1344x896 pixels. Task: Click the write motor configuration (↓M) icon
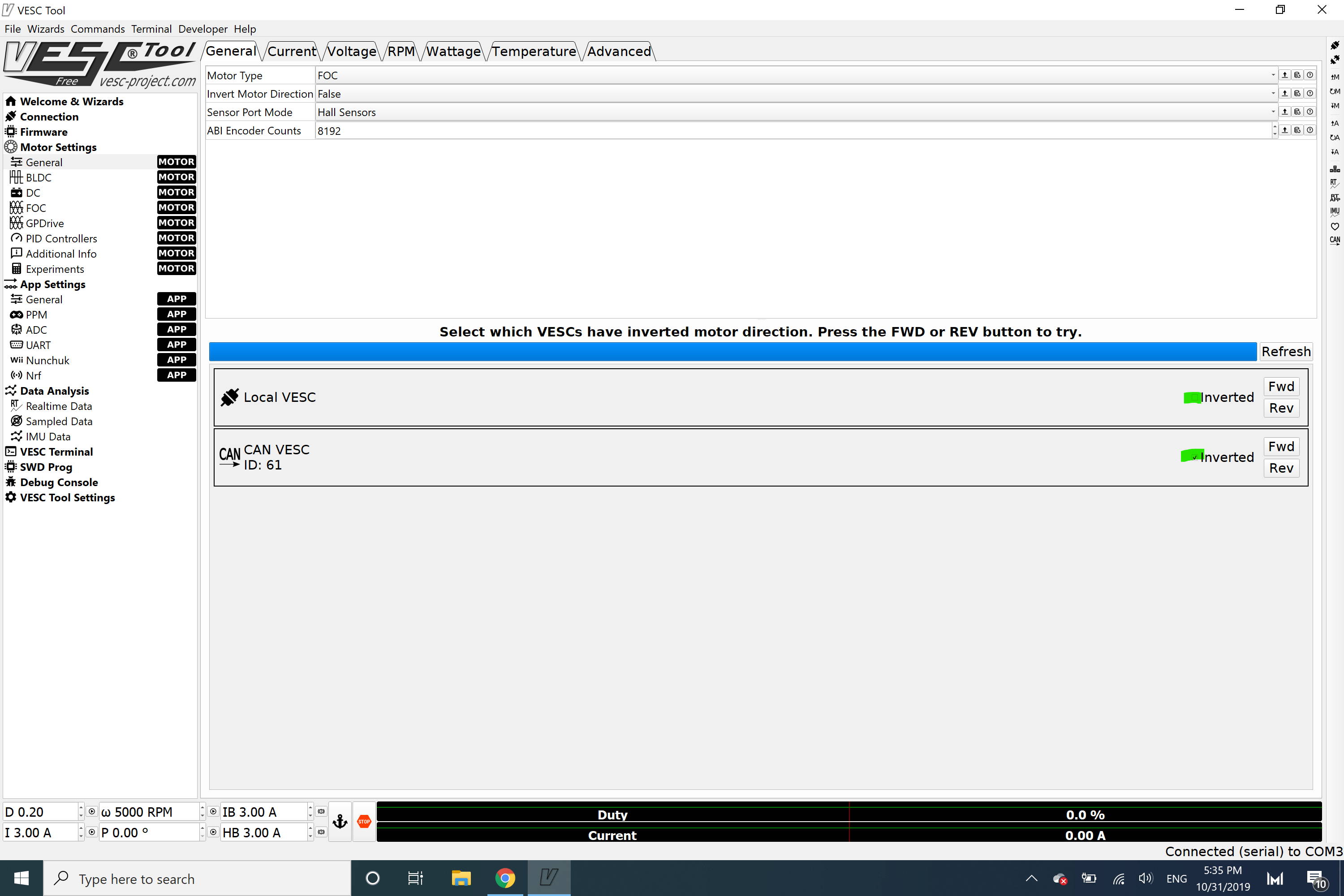coord(1334,106)
